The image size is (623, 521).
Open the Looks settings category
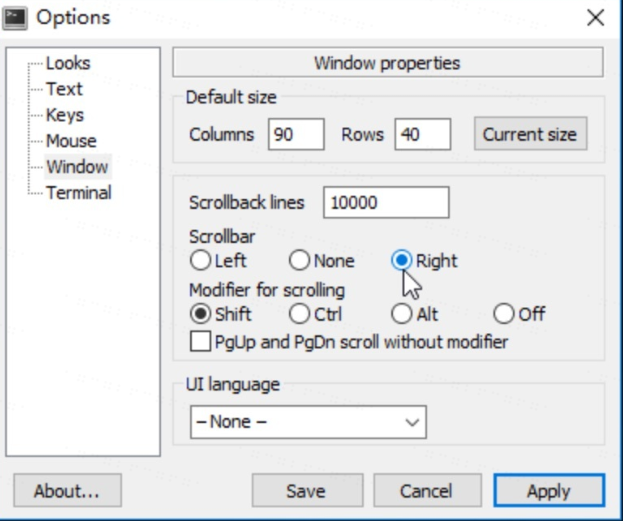coord(68,63)
